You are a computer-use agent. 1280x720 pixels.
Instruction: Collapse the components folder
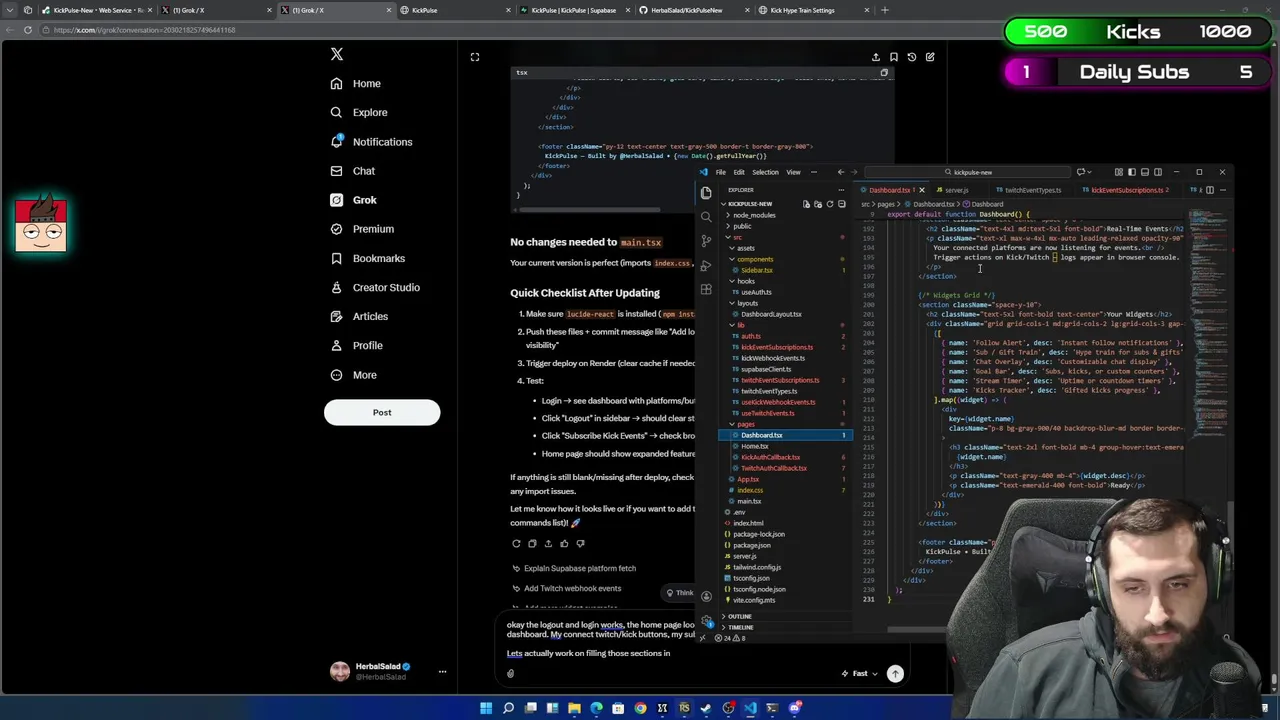(x=755, y=259)
